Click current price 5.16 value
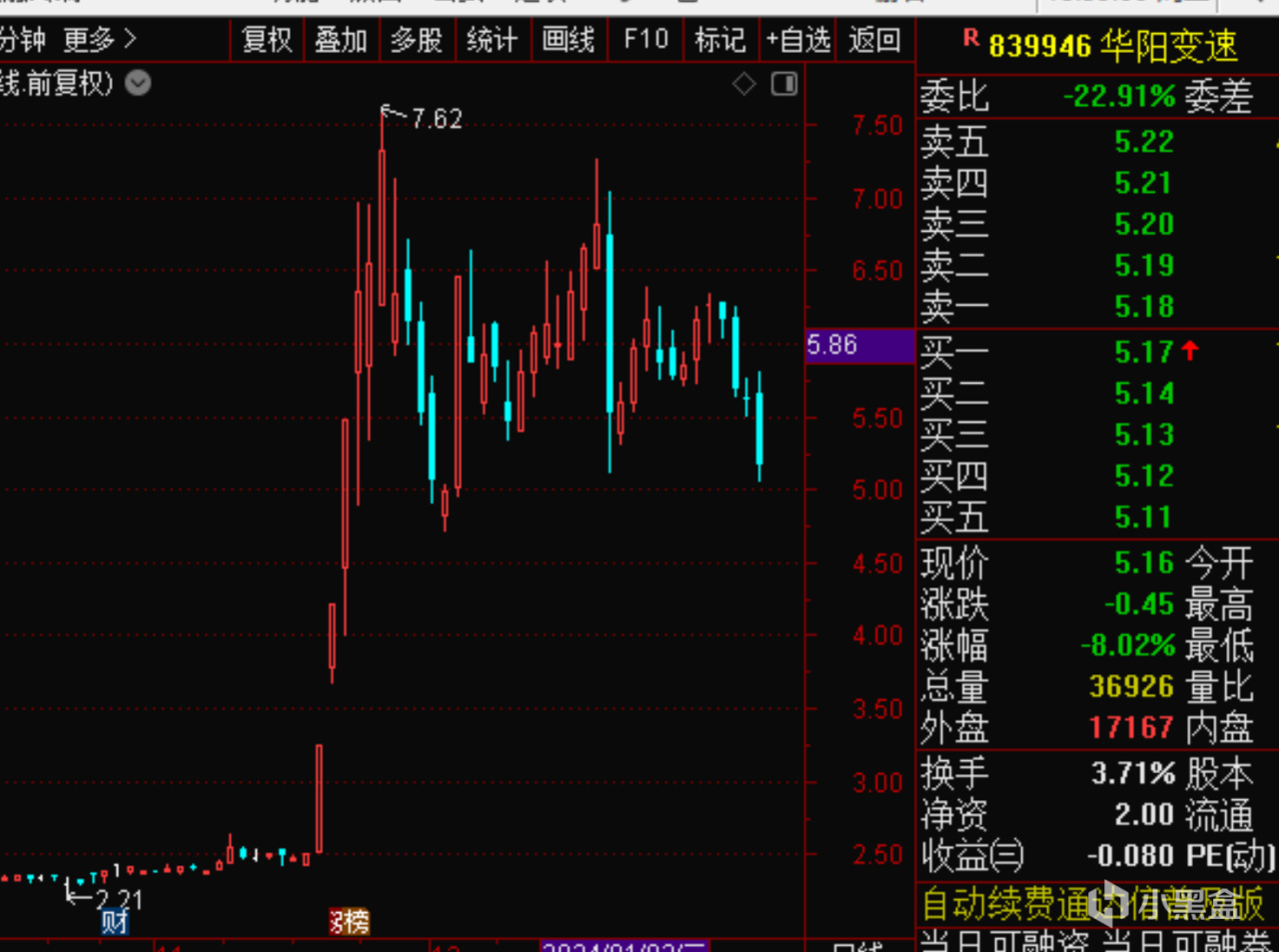The height and width of the screenshot is (952, 1279). click(1144, 562)
